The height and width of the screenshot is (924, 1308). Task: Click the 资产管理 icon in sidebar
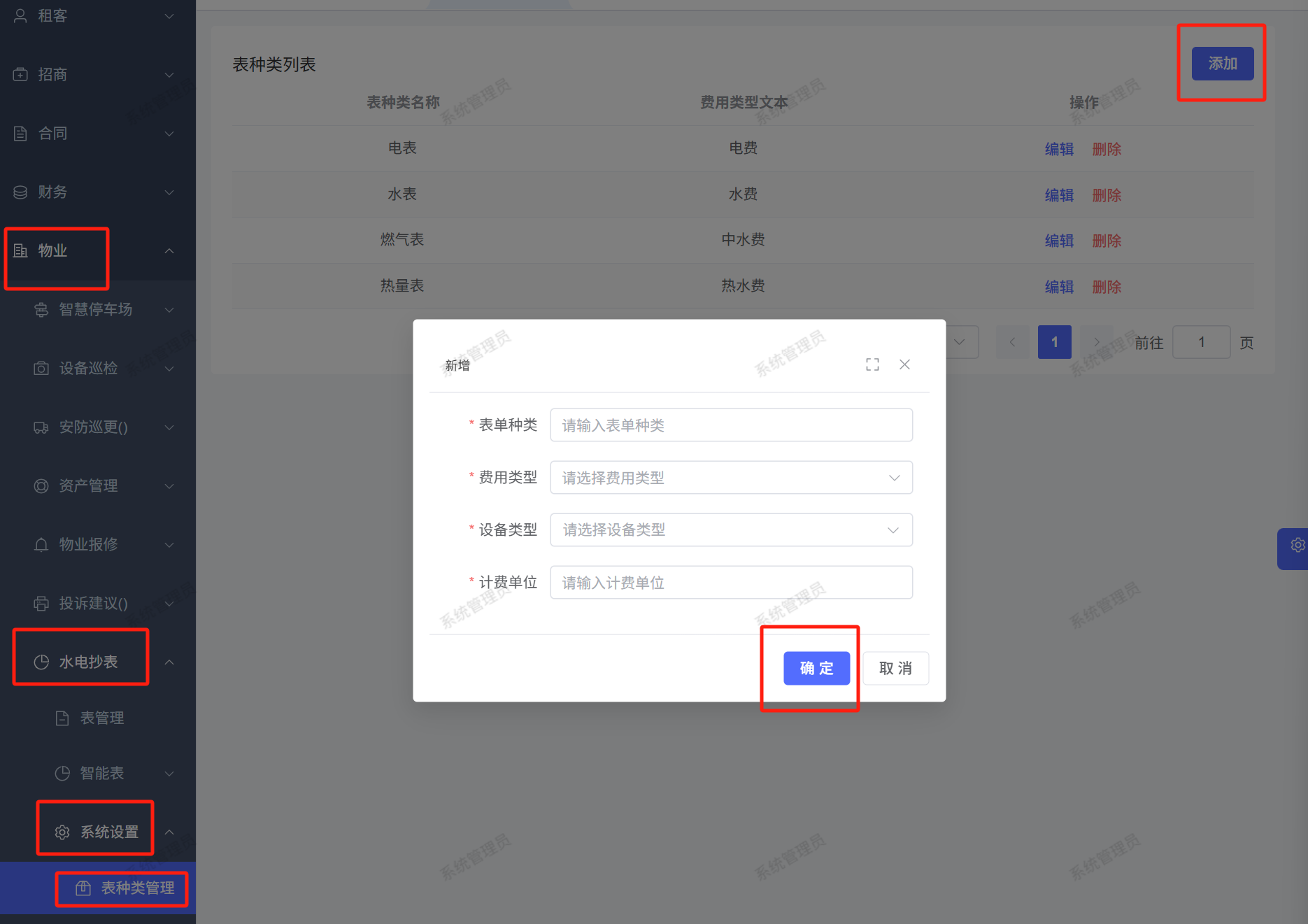click(41, 486)
